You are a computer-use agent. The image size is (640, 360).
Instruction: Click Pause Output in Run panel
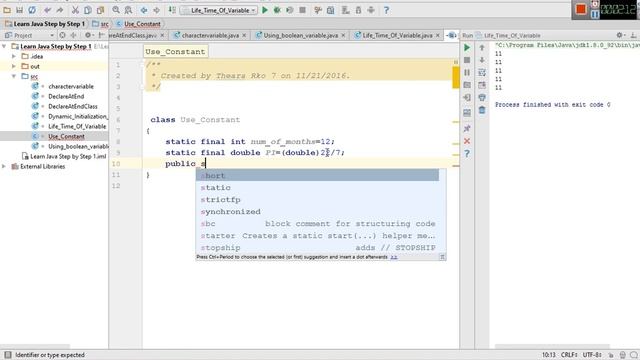[x=467, y=72]
